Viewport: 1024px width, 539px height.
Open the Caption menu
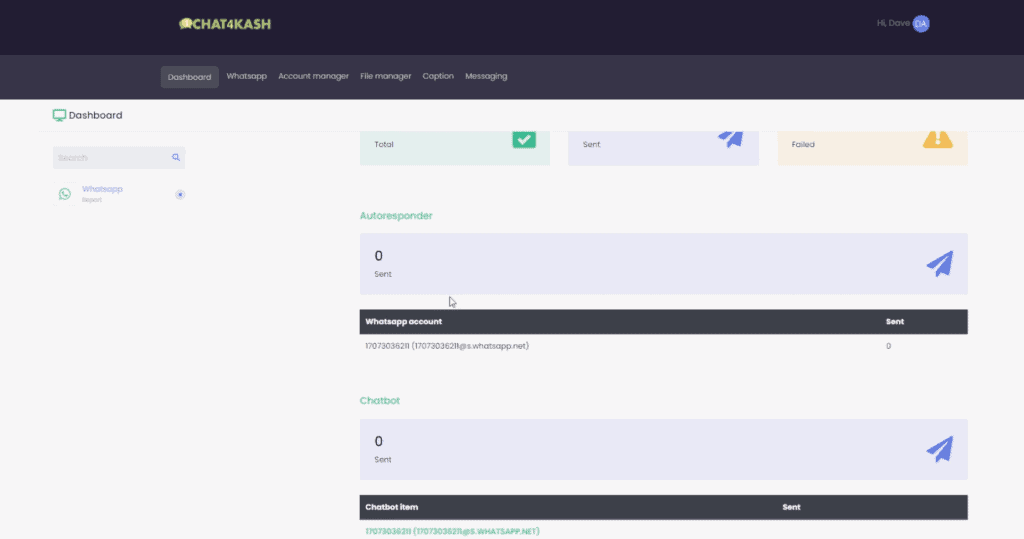click(x=438, y=76)
